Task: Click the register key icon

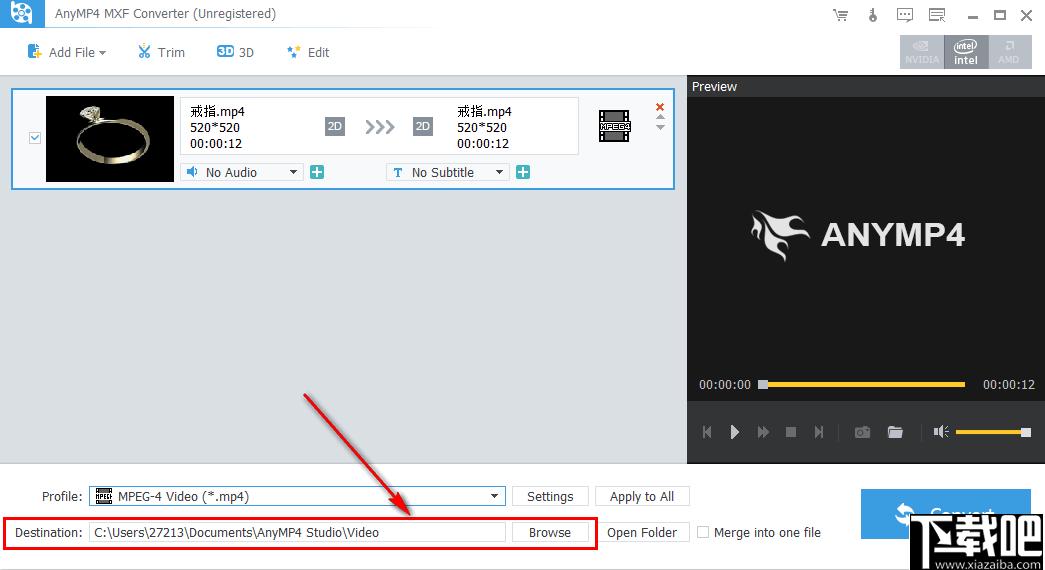Action: click(x=872, y=15)
